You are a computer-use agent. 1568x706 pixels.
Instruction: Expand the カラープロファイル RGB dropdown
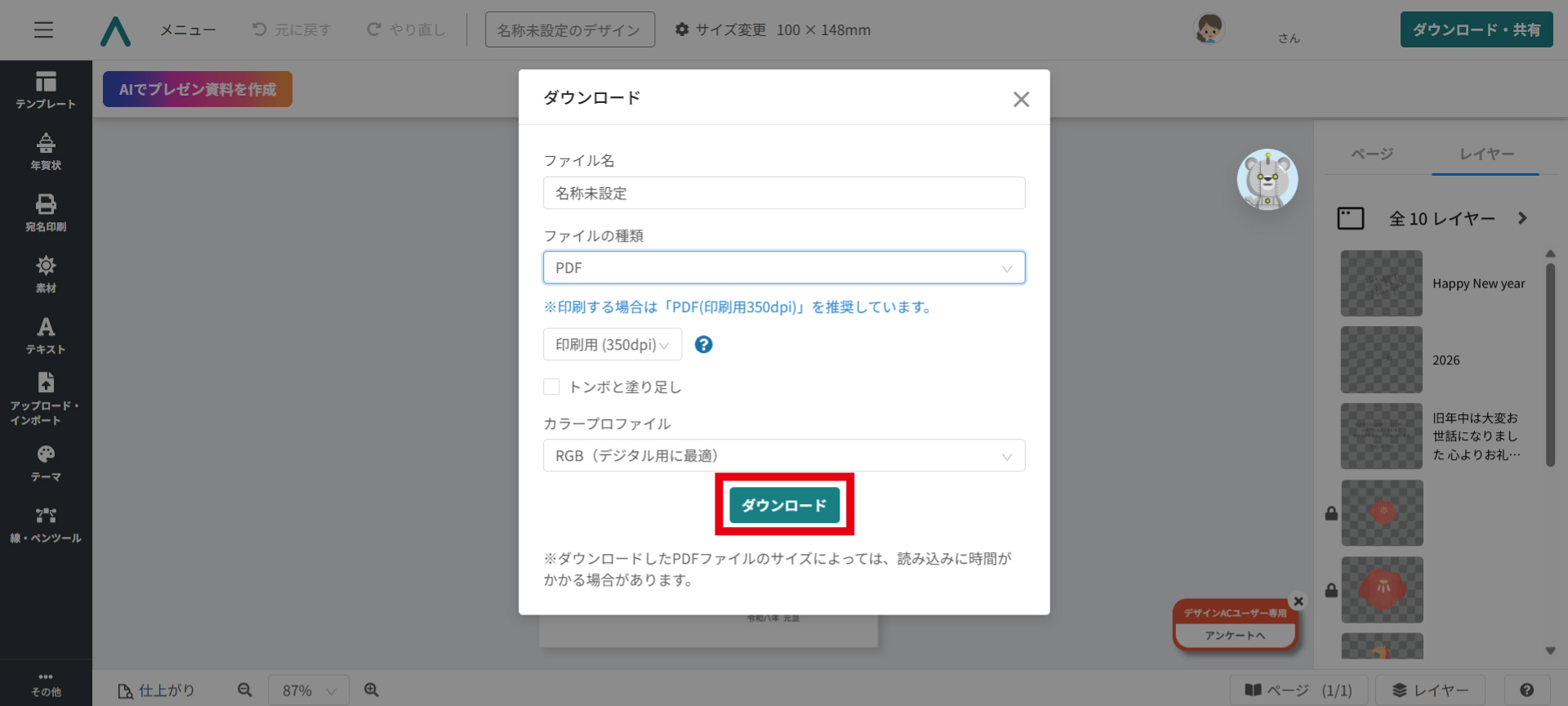point(783,456)
